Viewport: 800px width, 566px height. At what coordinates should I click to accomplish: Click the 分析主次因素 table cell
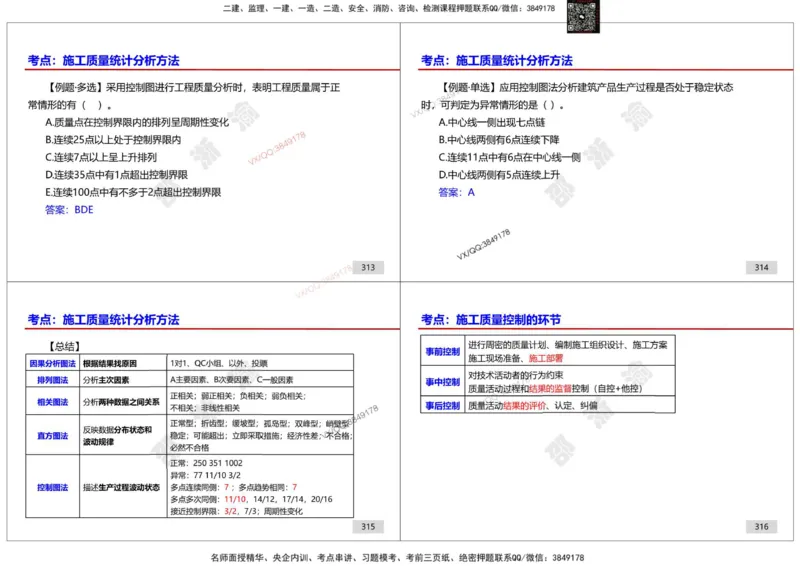(x=123, y=379)
